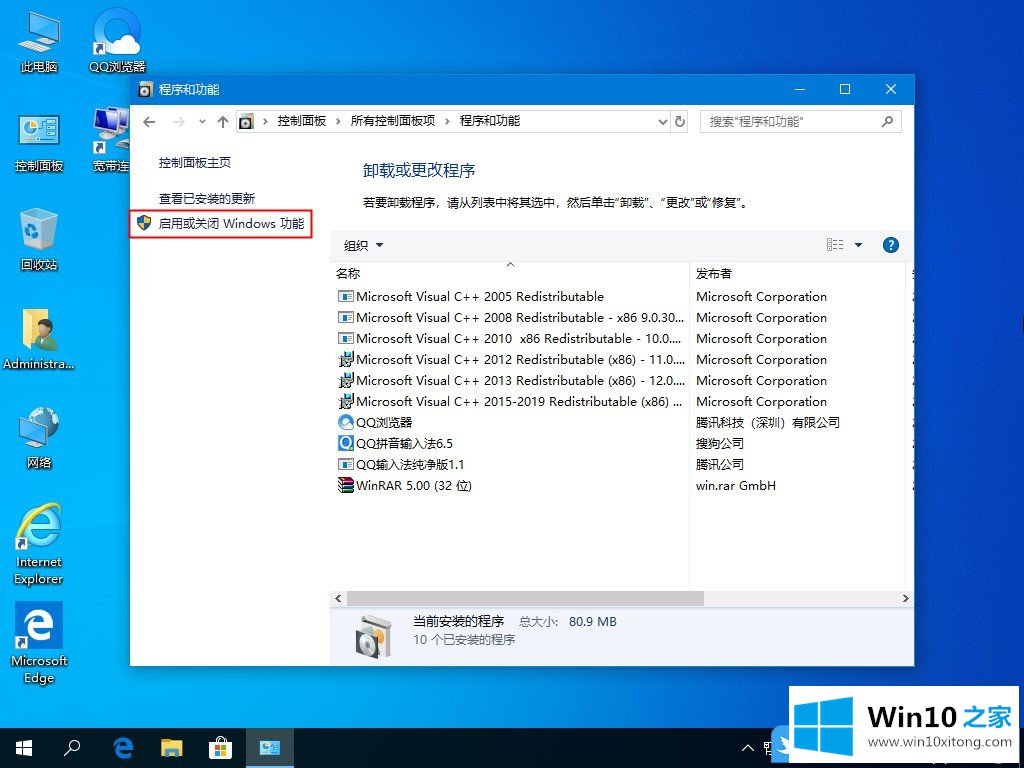Open the Windows Start menu

(x=24, y=748)
